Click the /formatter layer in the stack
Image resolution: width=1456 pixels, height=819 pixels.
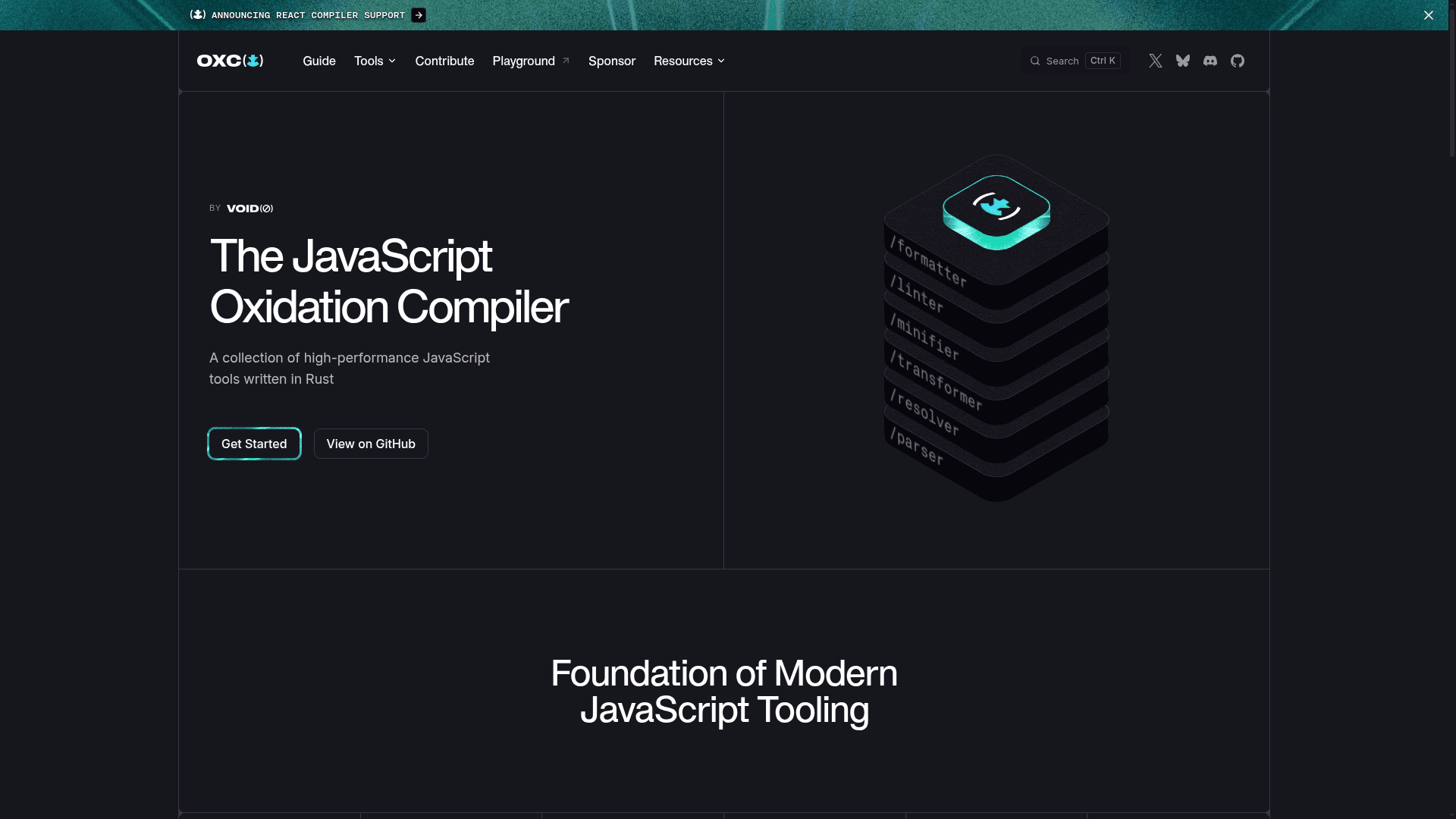point(929,262)
